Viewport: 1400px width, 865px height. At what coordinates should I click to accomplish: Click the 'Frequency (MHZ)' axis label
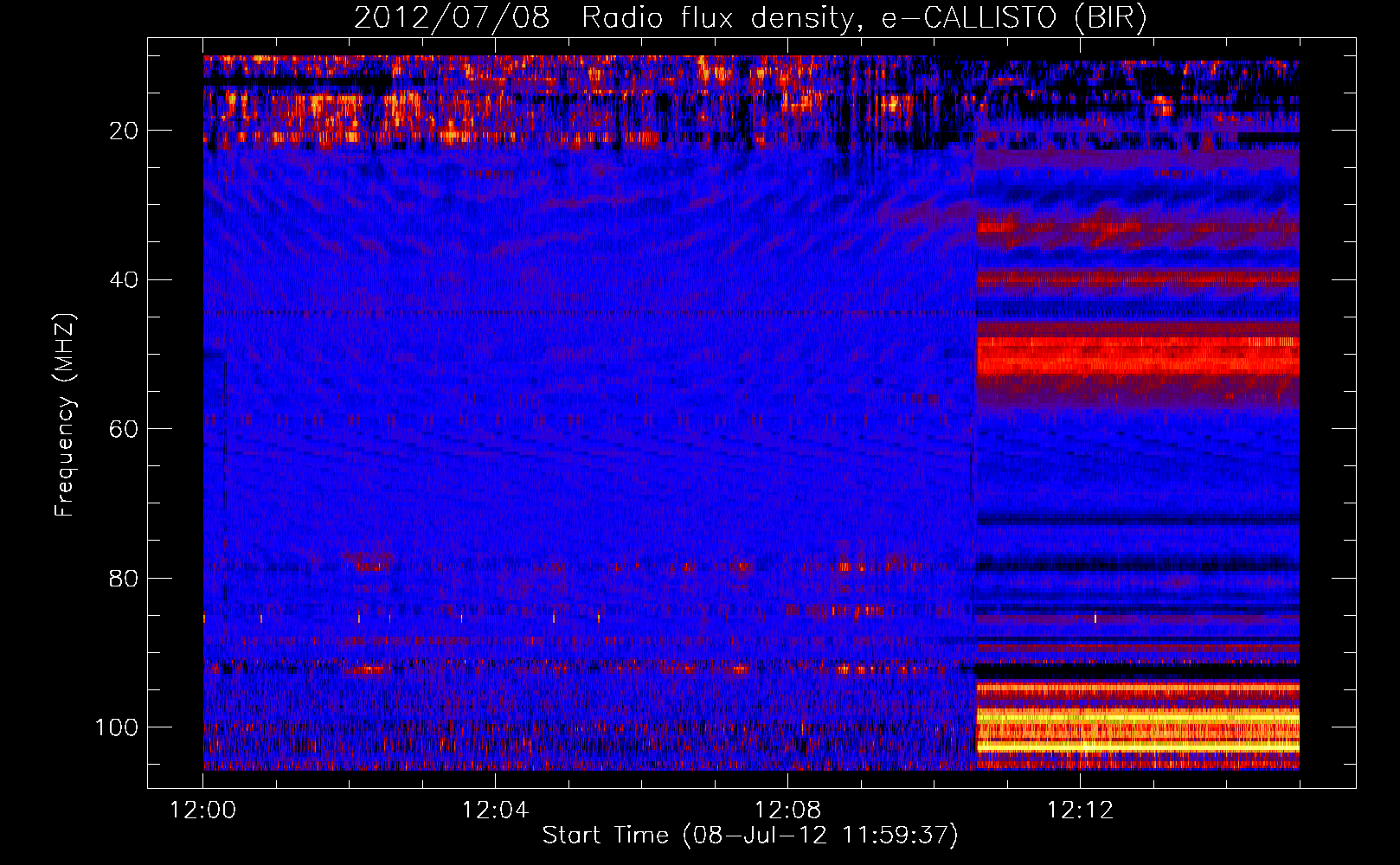pos(66,415)
